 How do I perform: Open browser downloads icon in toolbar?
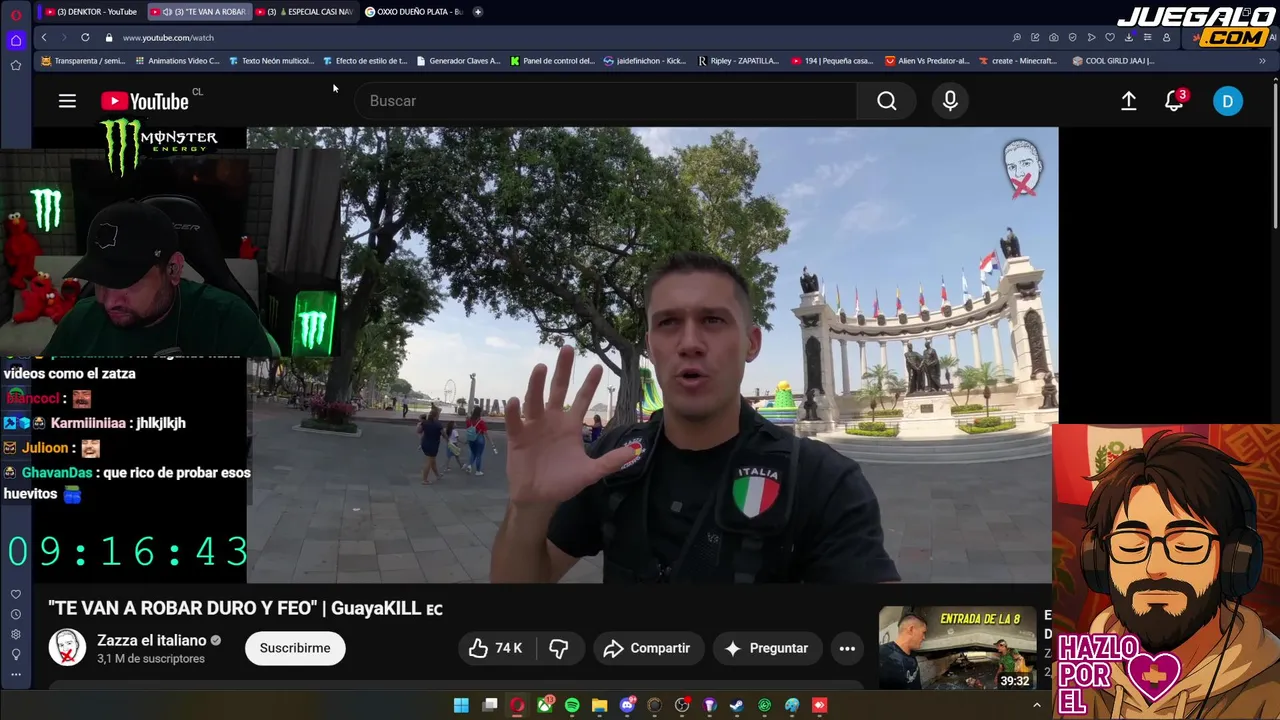[x=1129, y=37]
